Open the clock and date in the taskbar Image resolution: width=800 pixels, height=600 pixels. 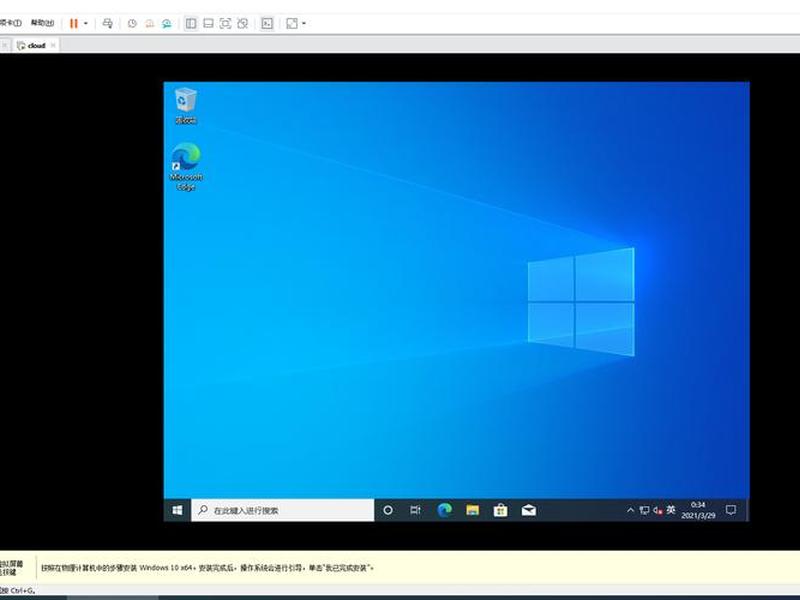[698, 510]
